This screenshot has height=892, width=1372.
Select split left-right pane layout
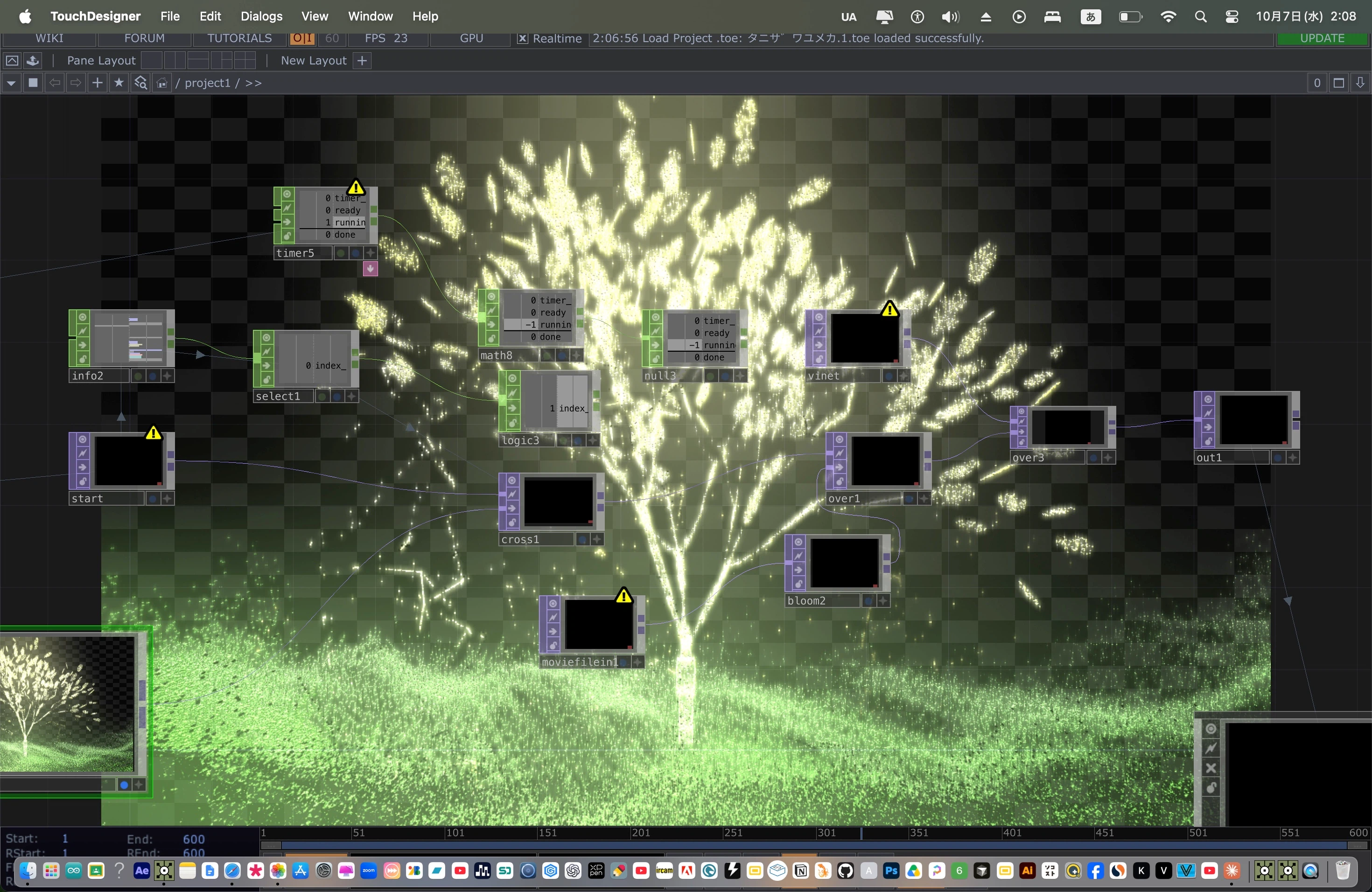[x=175, y=60]
